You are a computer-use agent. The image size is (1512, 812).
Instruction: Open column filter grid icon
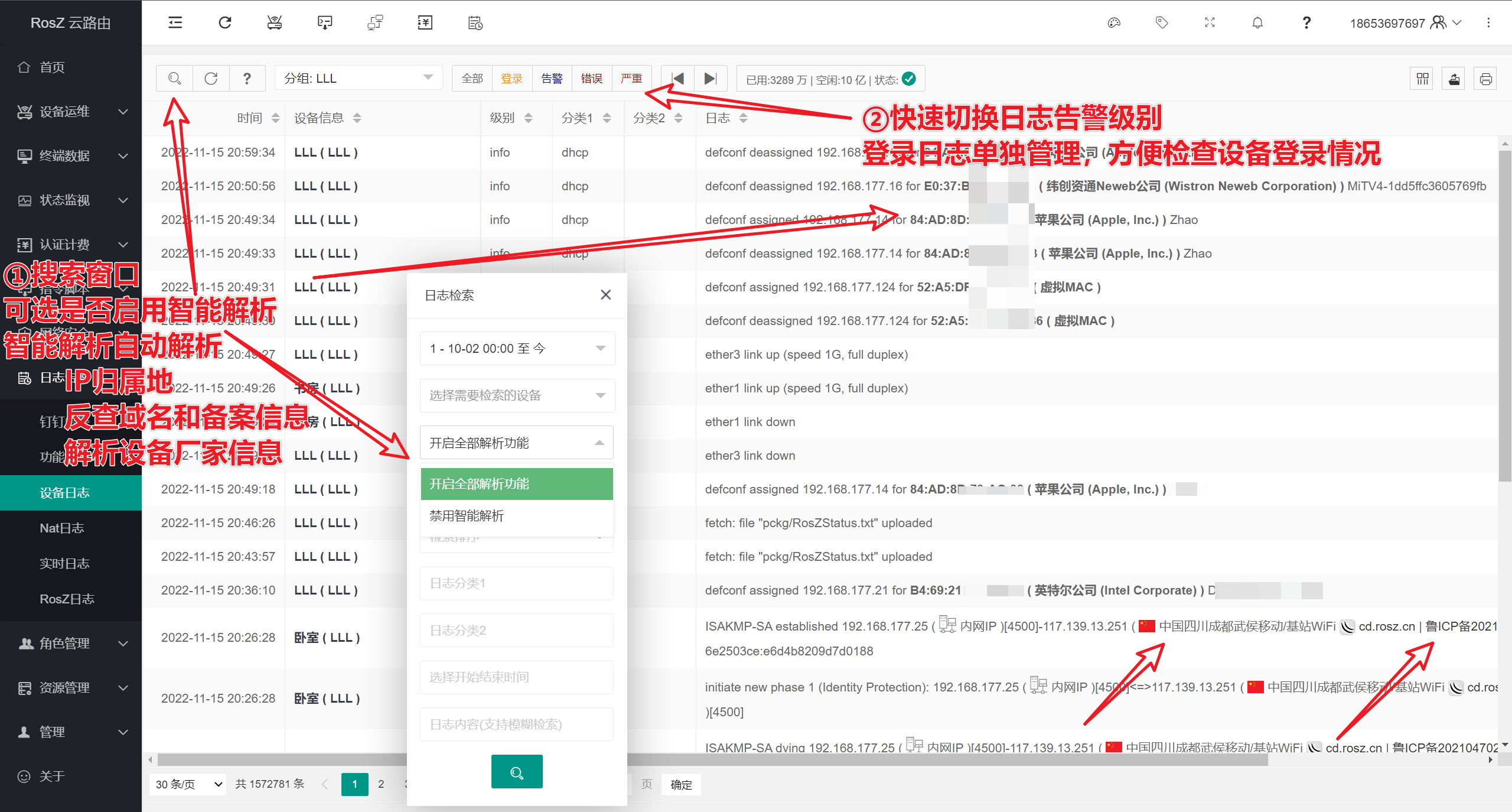click(1422, 79)
